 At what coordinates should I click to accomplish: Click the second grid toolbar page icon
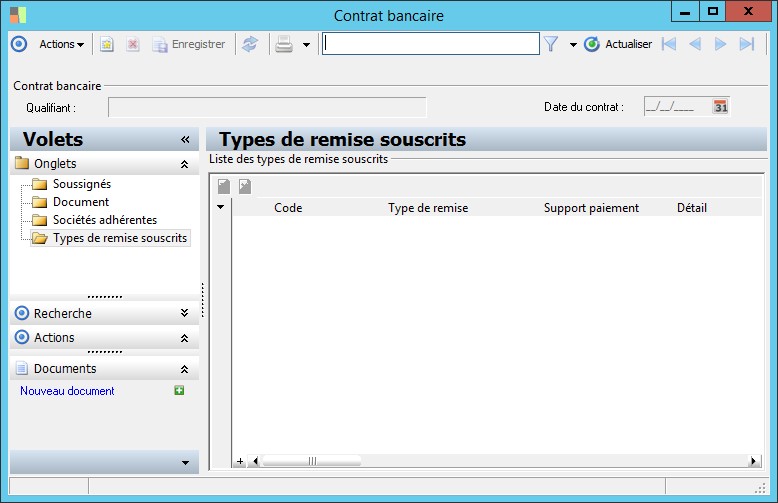pos(245,187)
